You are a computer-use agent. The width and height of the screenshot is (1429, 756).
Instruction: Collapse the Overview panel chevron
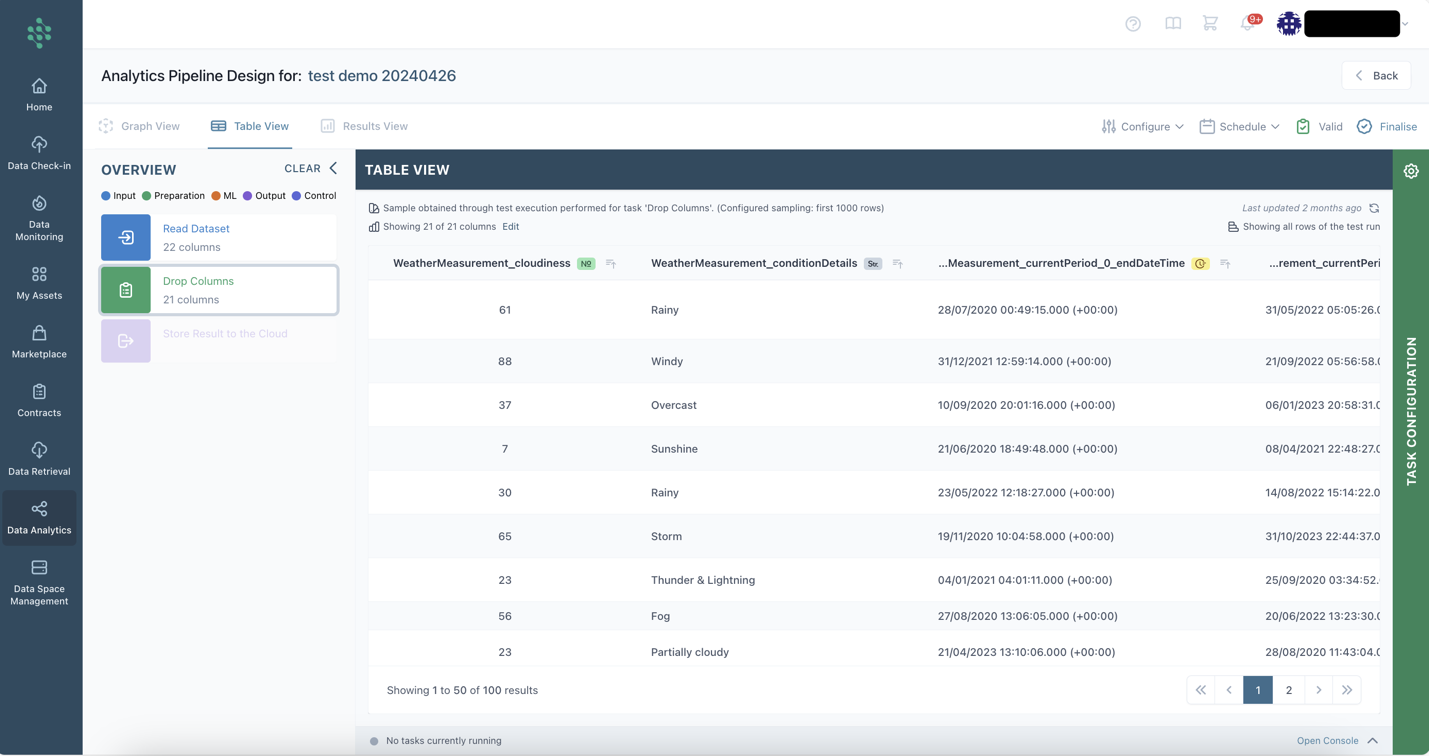click(334, 169)
